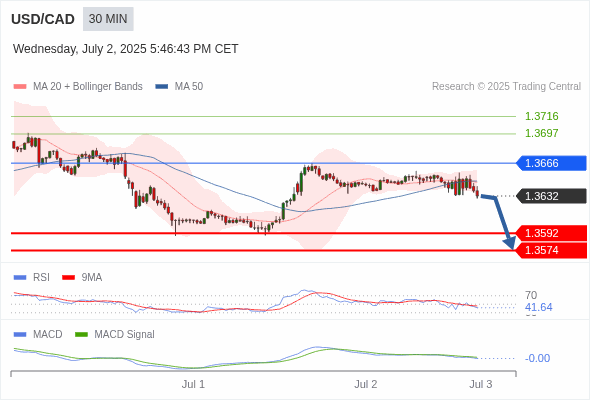Click the Research © 2025 Trading Central credit
Image resolution: width=590 pixels, height=400 pixels.
pyautogui.click(x=506, y=87)
